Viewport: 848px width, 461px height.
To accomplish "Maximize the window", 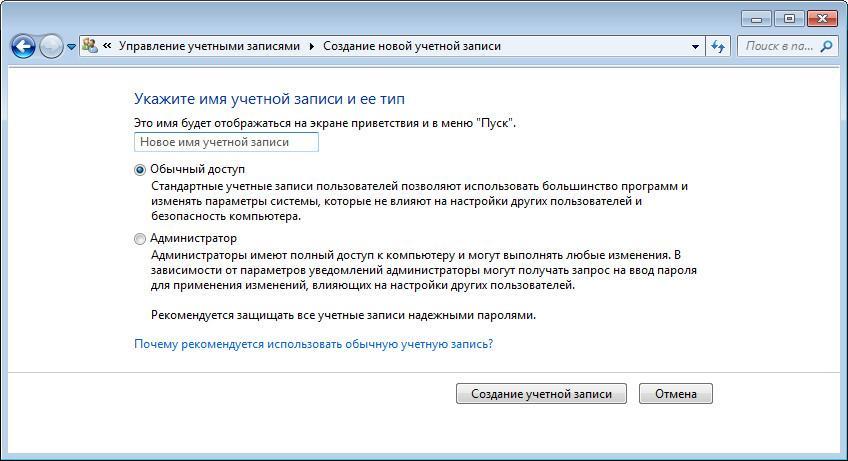I will tap(789, 17).
